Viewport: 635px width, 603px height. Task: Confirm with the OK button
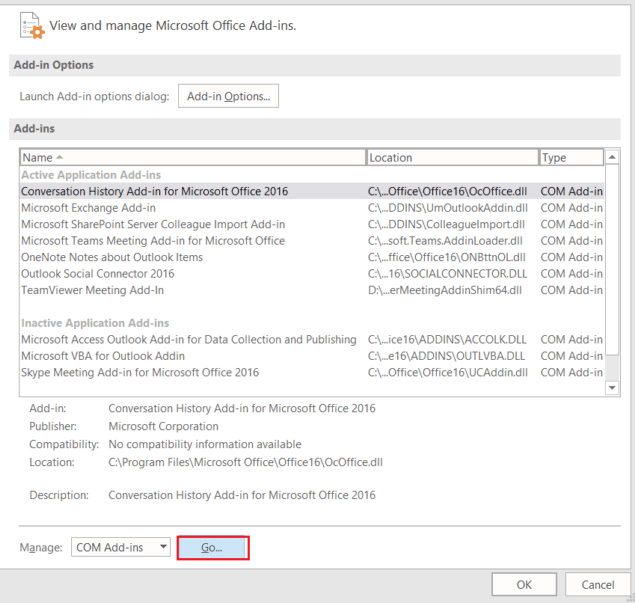[524, 584]
